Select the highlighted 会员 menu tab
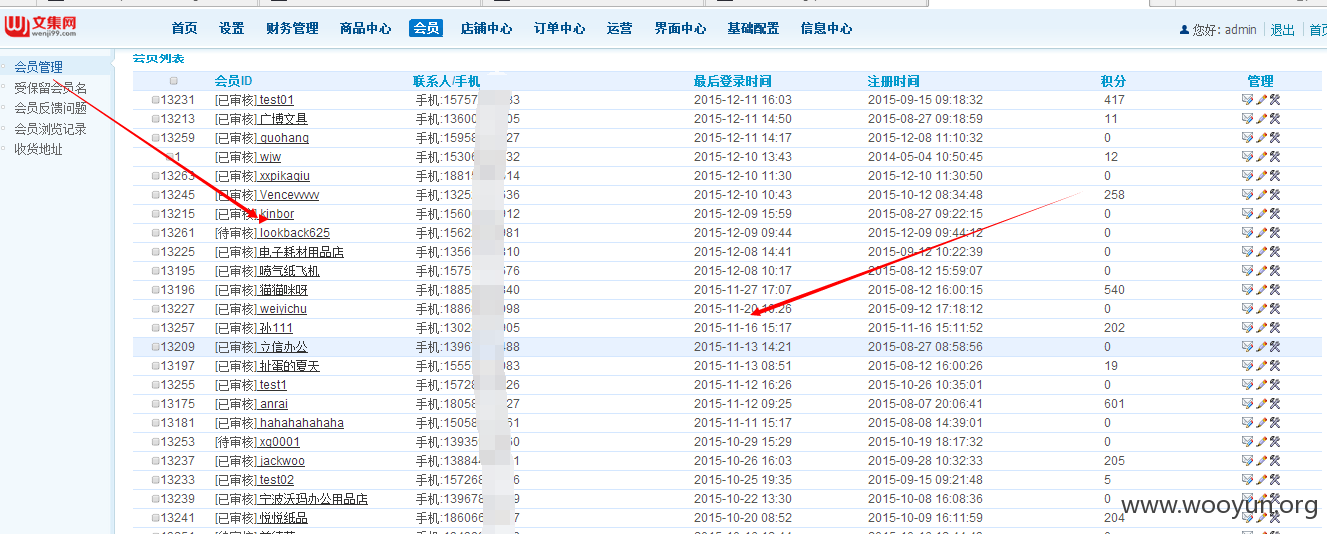 (x=426, y=29)
